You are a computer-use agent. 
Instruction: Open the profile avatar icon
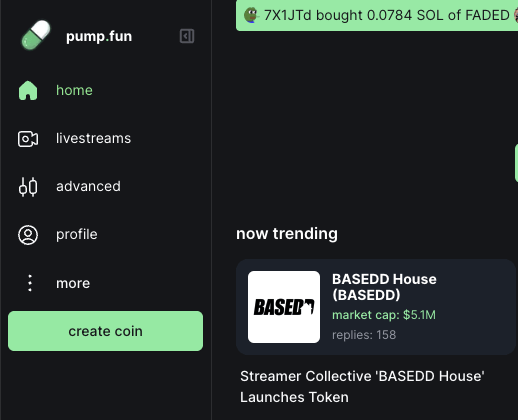(28, 235)
